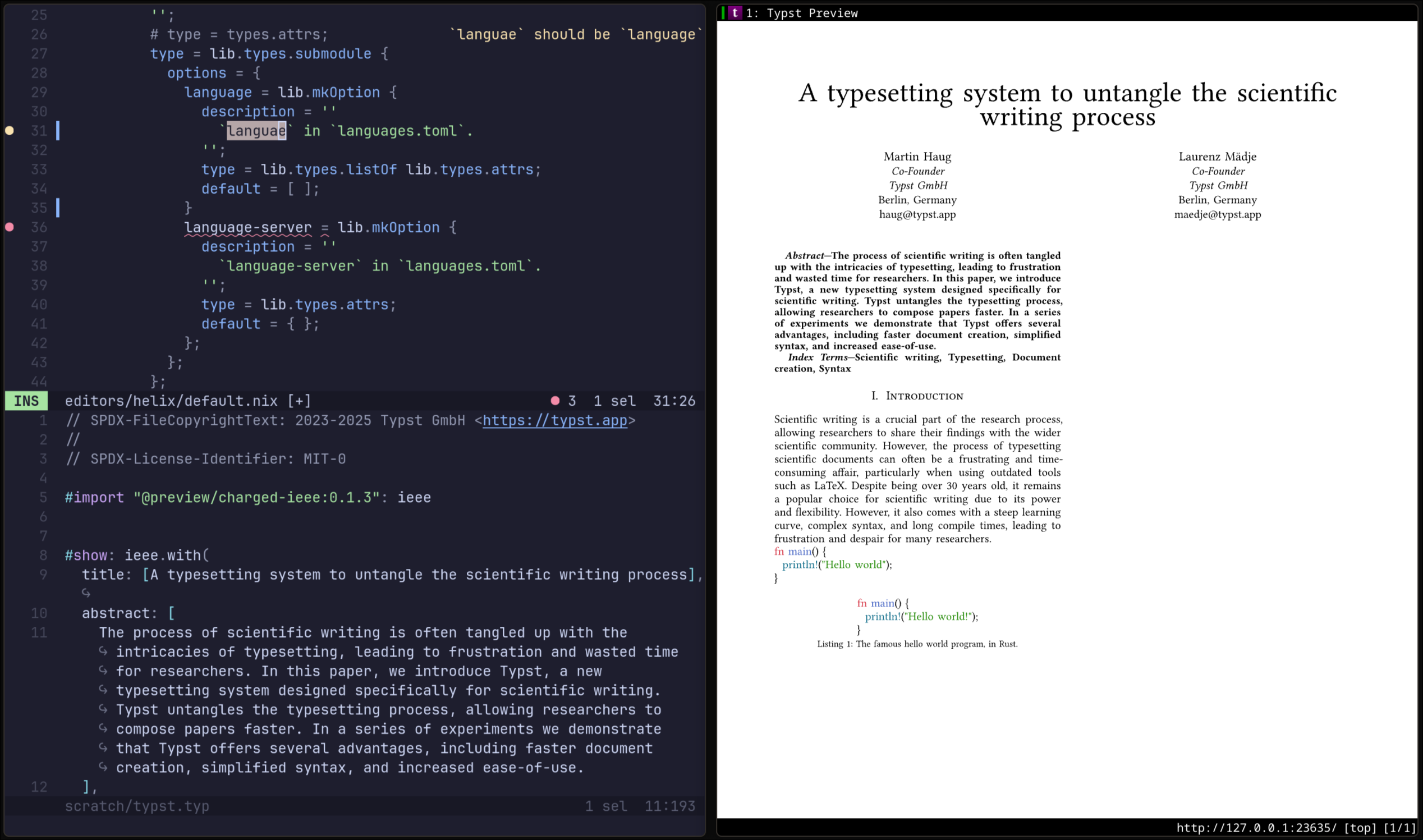1423x840 pixels.
Task: Click 'maedje@typst.app' in the preview
Action: point(1218,214)
